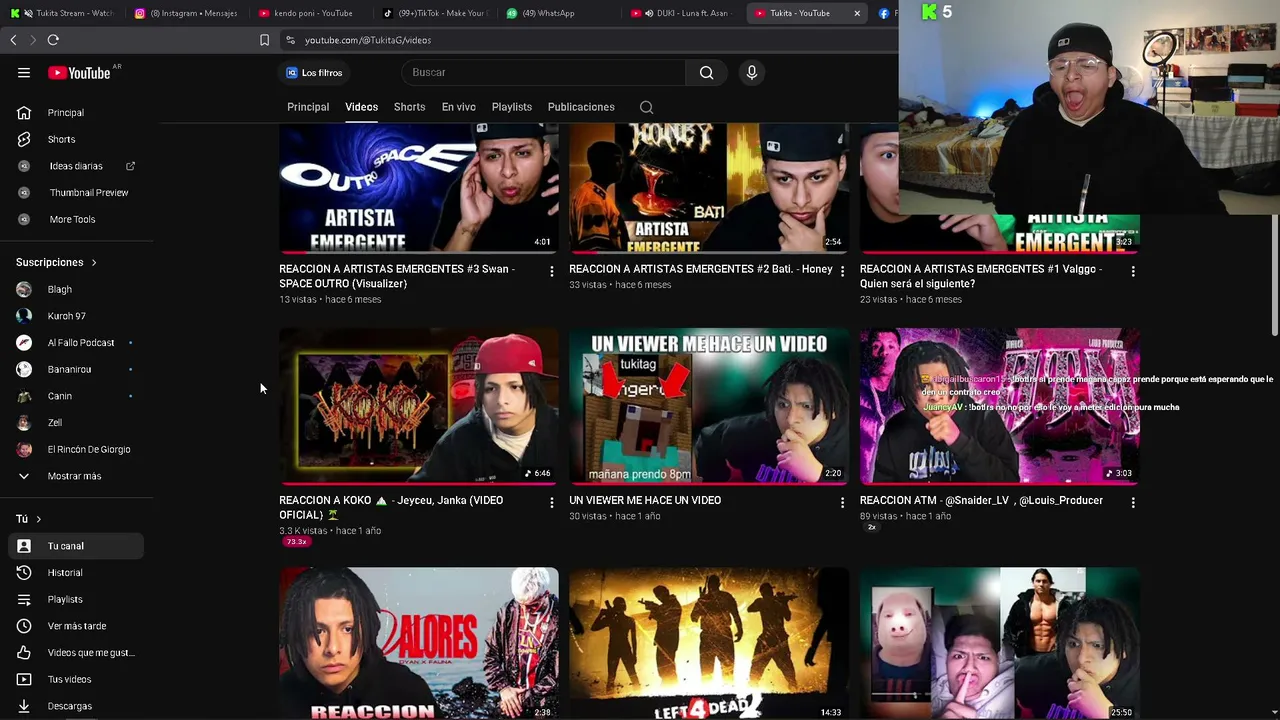Play the Bati Honey reaction thumbnail

pos(709,188)
